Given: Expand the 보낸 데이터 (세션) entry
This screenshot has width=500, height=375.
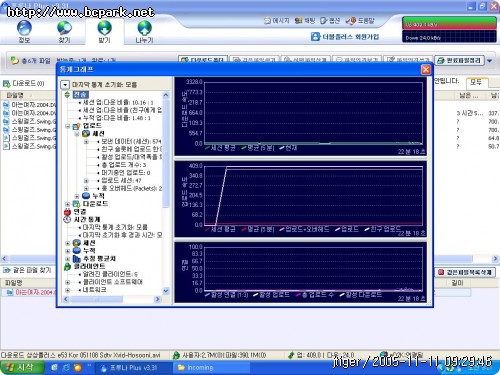Looking at the screenshot, I should [x=86, y=142].
